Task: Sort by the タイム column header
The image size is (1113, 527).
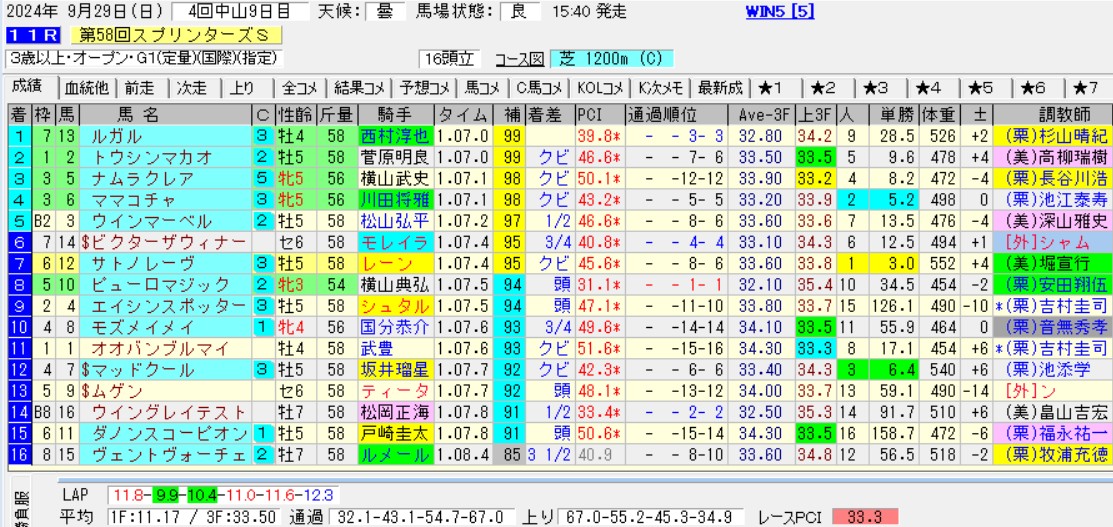Action: click(x=464, y=113)
